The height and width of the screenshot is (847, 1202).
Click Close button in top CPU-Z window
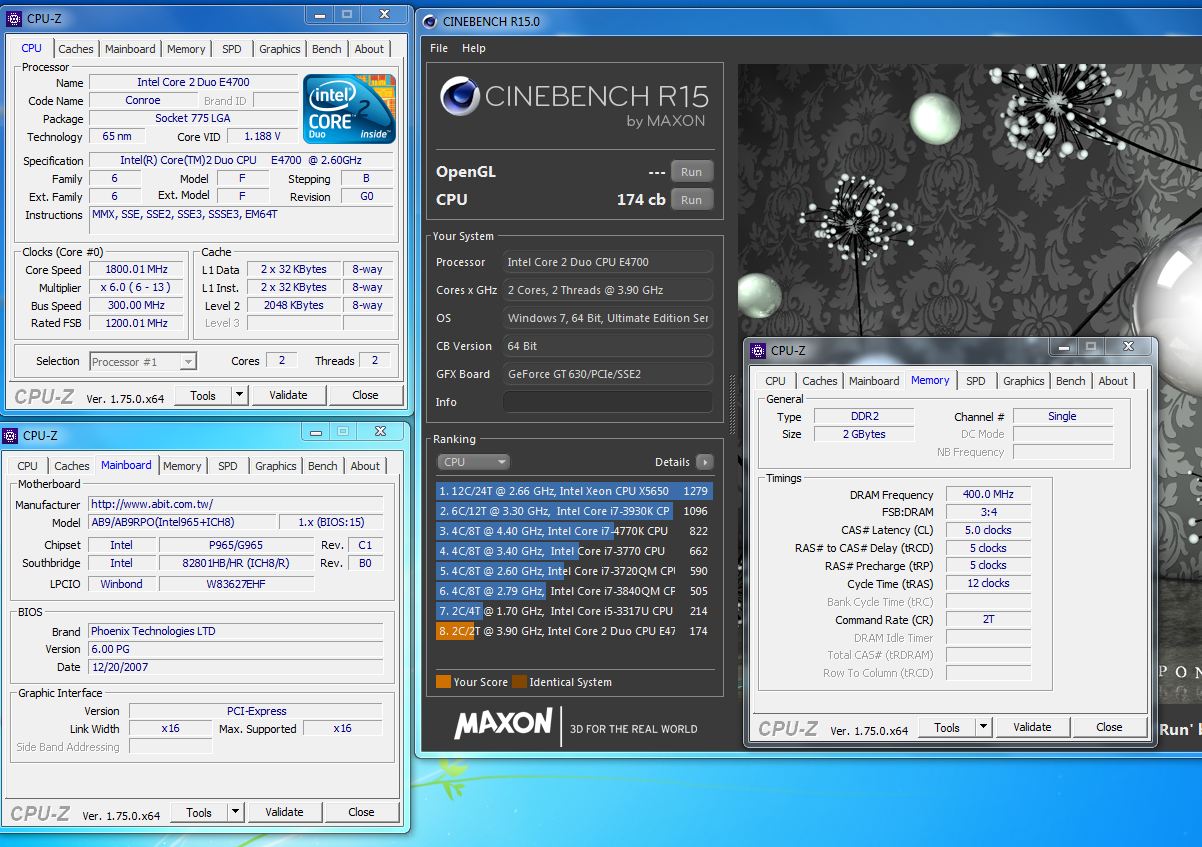click(x=366, y=395)
